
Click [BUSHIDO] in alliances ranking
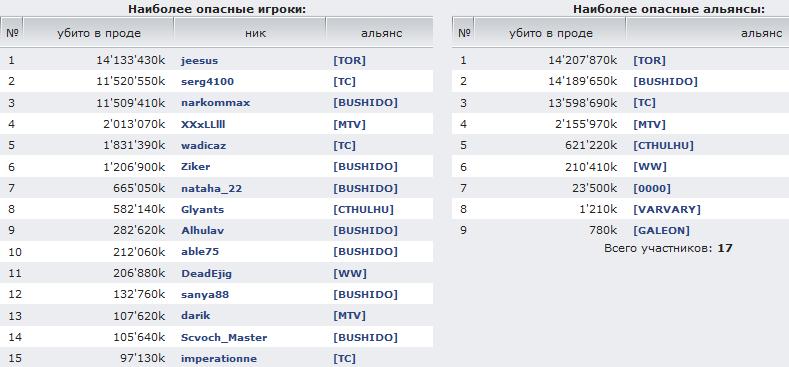click(665, 82)
